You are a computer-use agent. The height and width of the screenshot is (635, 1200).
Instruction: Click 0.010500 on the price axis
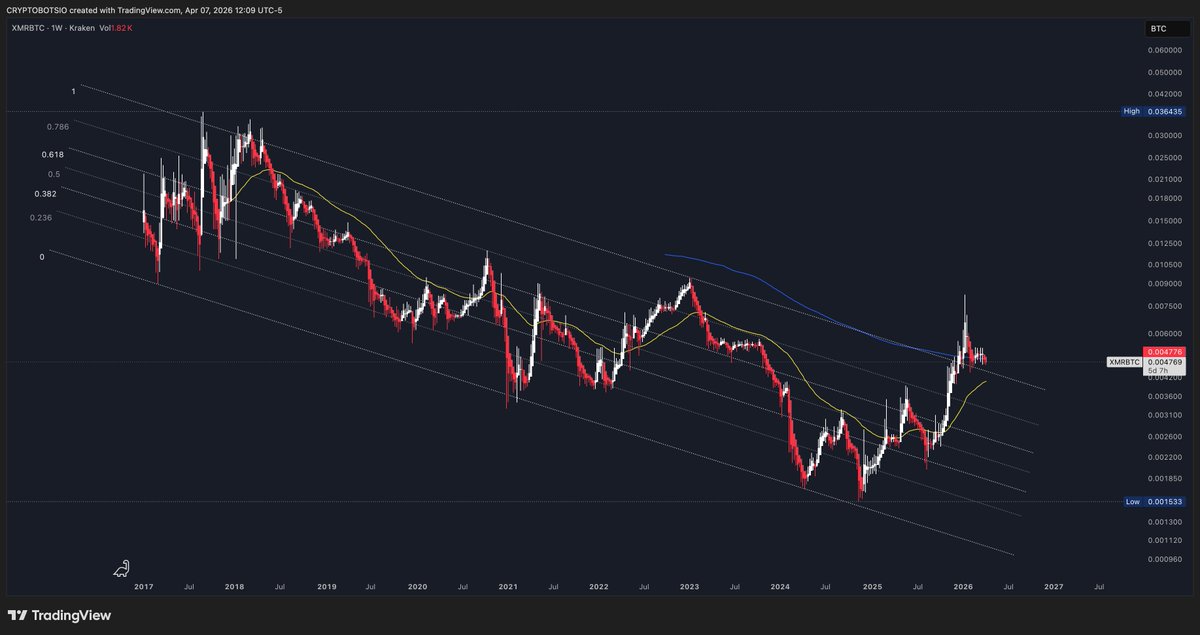coord(1163,264)
